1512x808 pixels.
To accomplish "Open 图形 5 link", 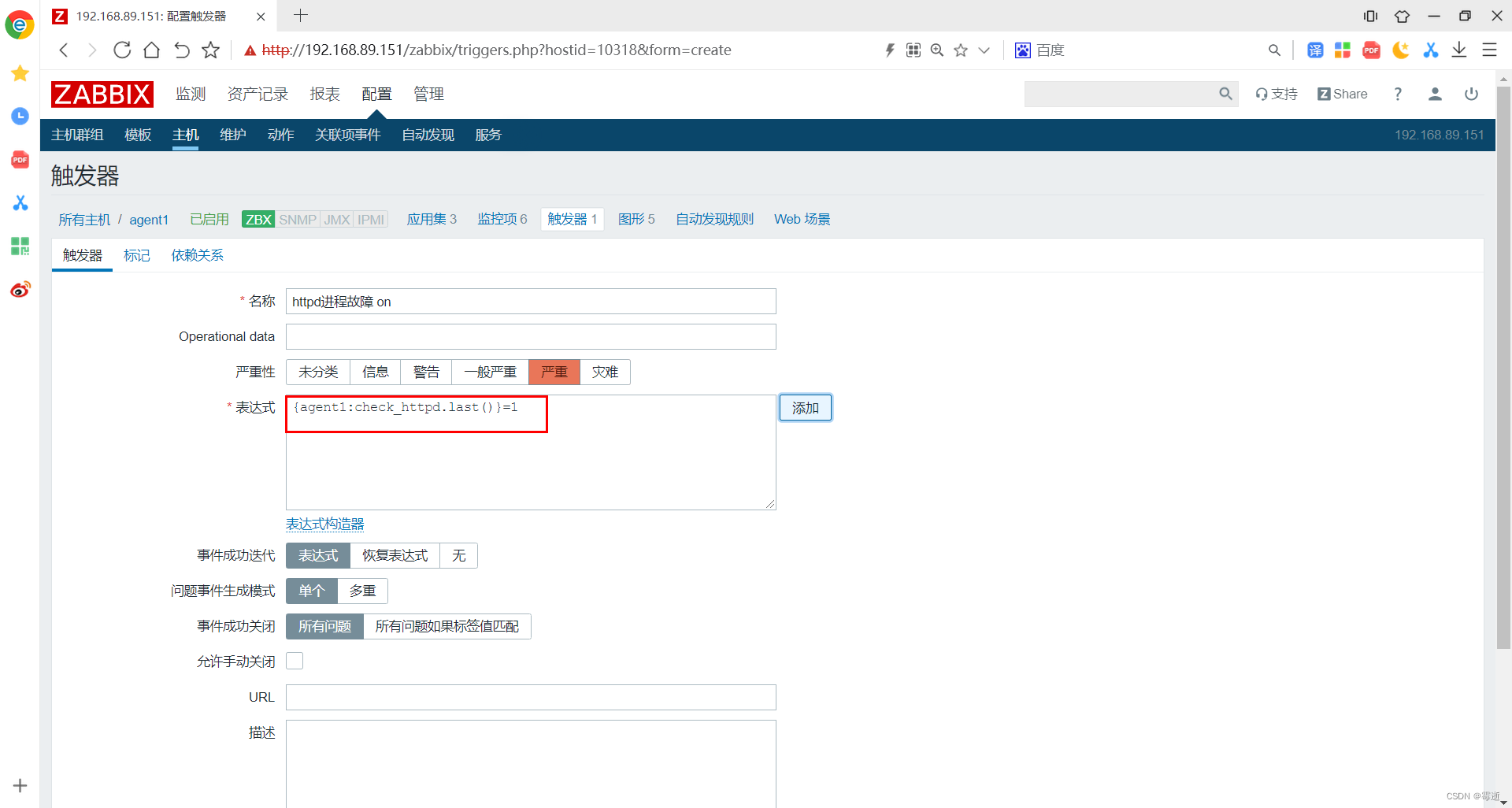I will coord(636,219).
